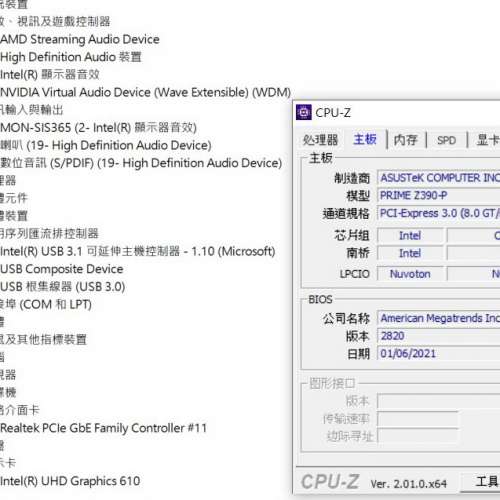Click the 制造商 label in CPU-Z
The image size is (500, 500).
[352, 178]
